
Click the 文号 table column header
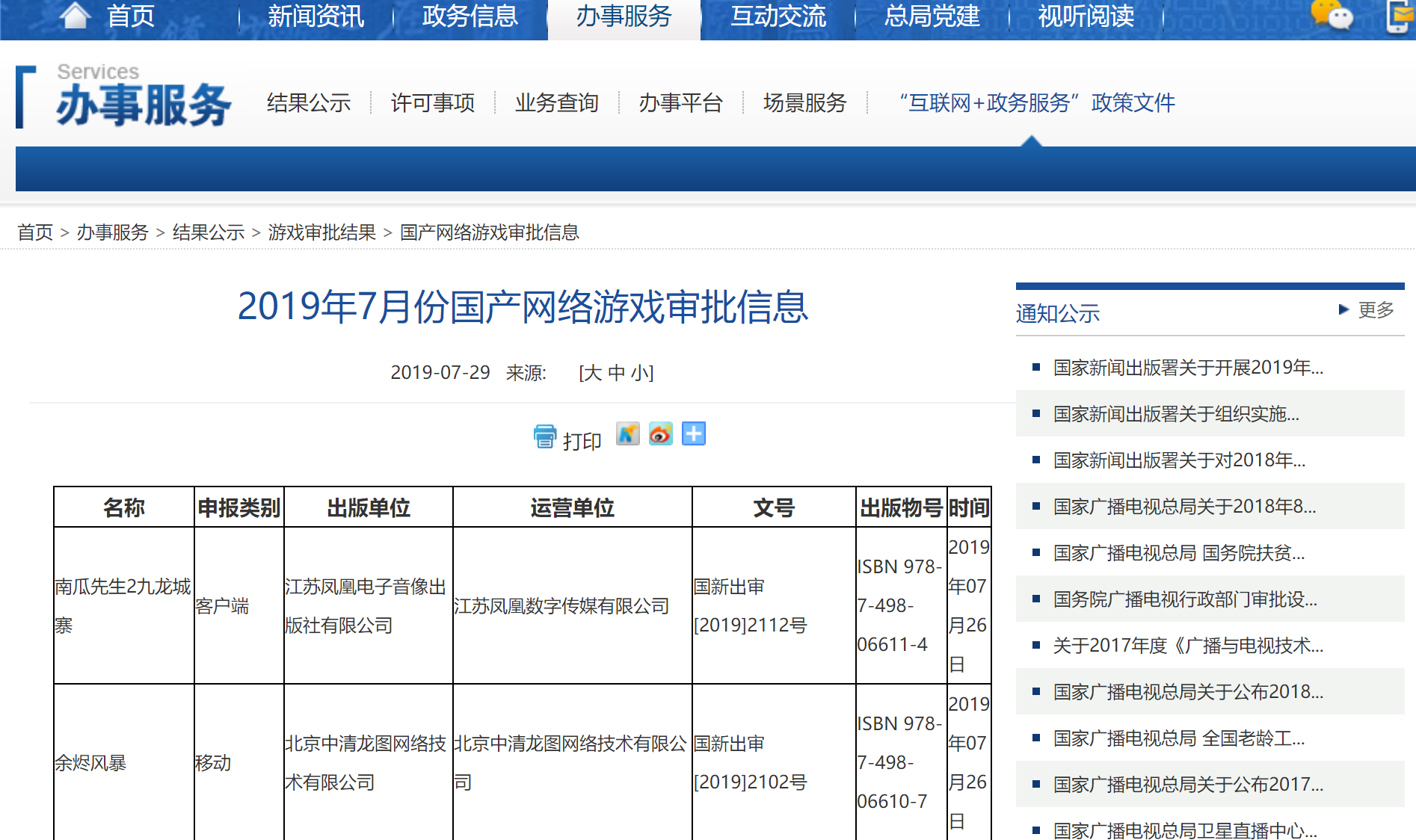[774, 507]
